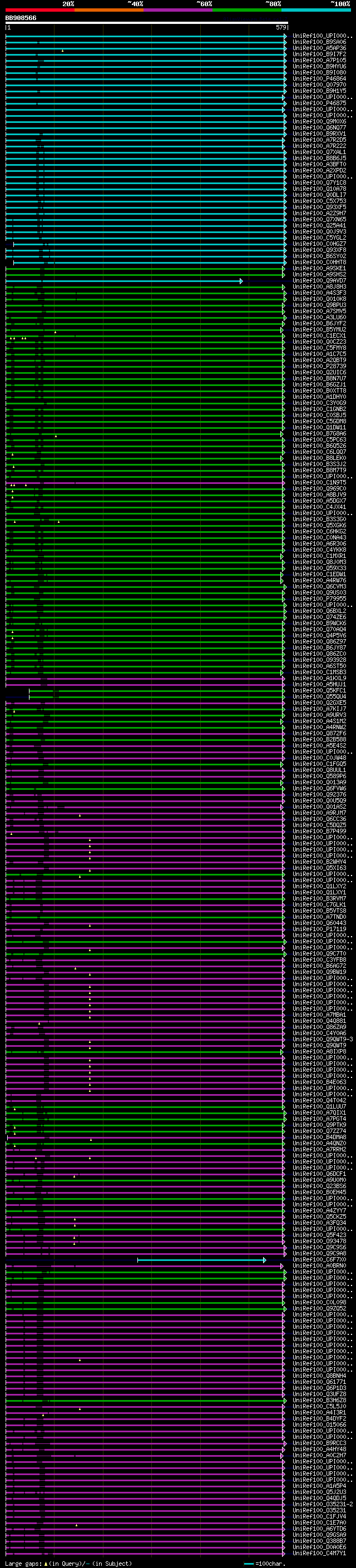Click the white query ruler bar

[147, 22]
